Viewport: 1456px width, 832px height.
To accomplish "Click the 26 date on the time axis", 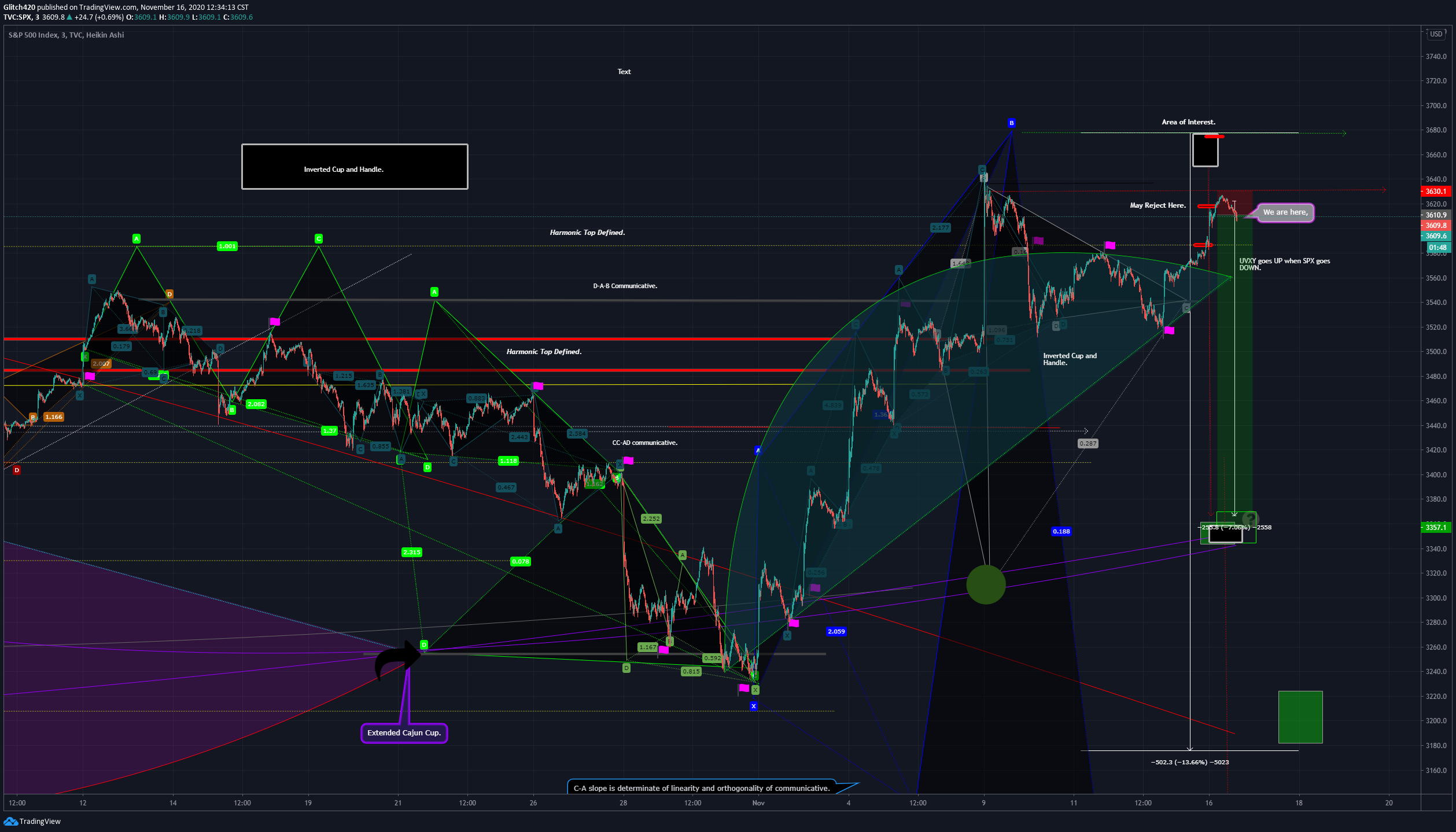I will tap(533, 802).
